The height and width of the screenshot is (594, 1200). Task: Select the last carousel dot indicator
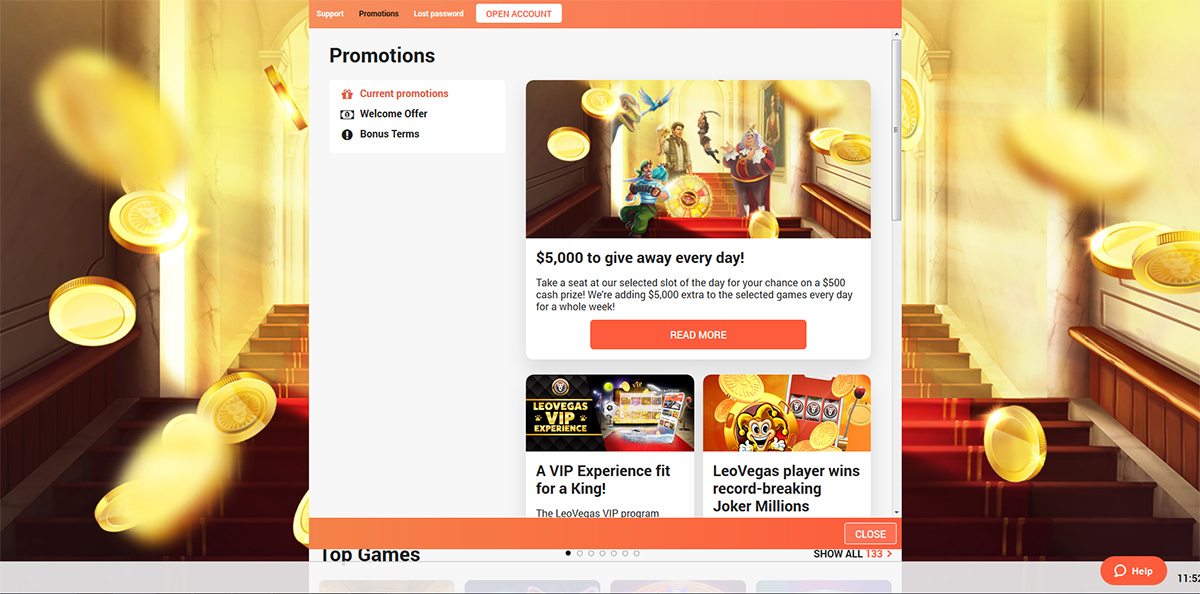coord(636,553)
